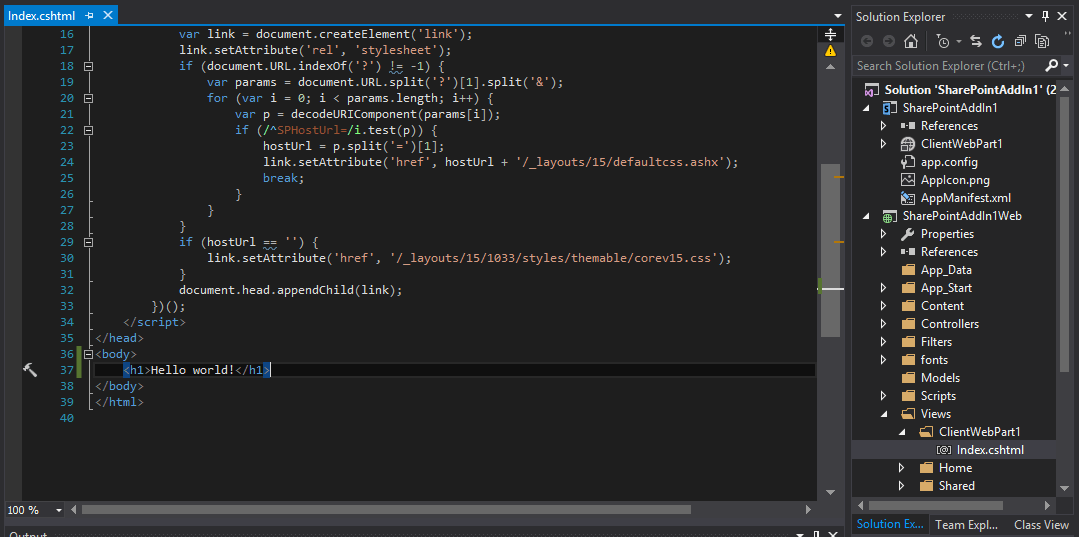Click the screwdriver quick actions icon on line 37
The height and width of the screenshot is (537, 1079).
coord(30,370)
